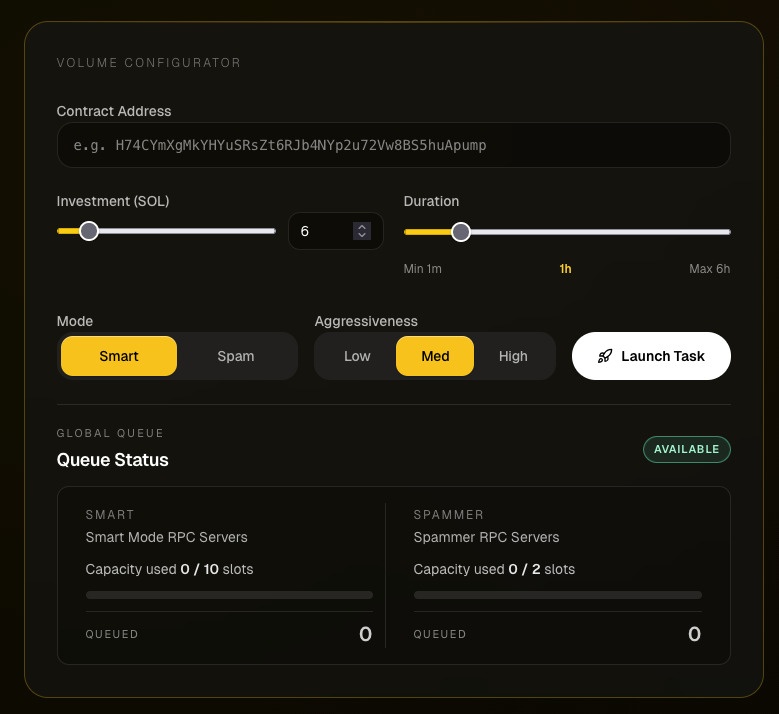779x714 pixels.
Task: Click the Smart QUEUED count value
Action: point(366,634)
